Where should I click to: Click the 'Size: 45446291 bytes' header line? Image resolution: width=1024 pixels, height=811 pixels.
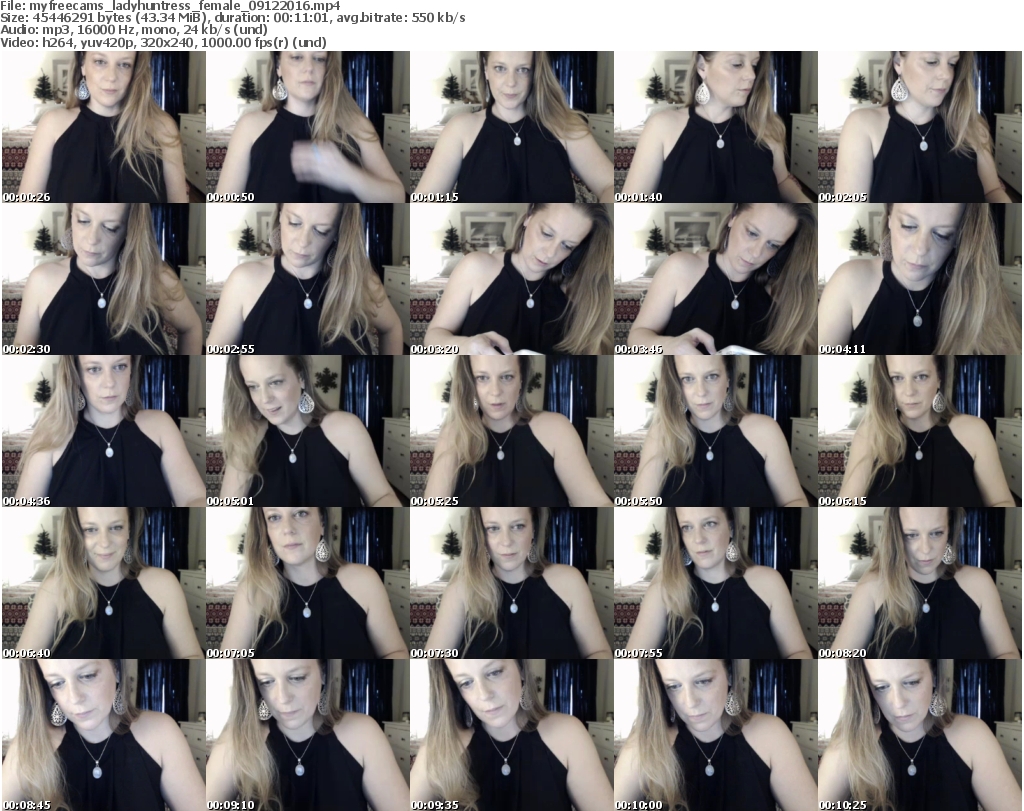click(x=232, y=18)
